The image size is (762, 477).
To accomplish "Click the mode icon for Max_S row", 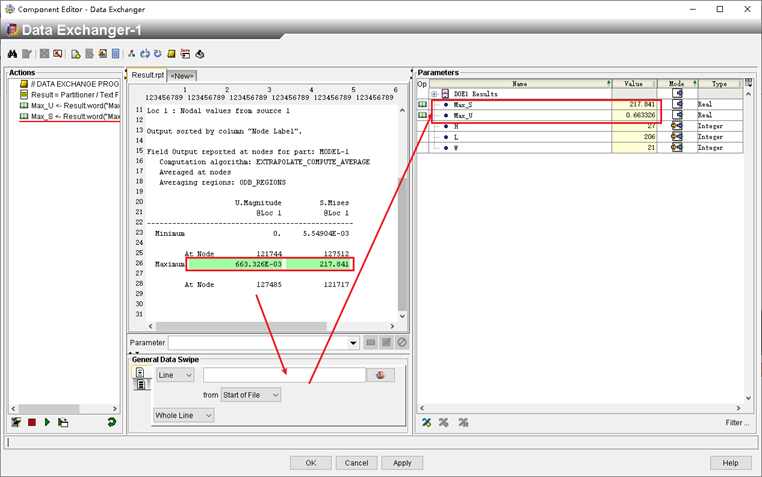I will (x=675, y=104).
